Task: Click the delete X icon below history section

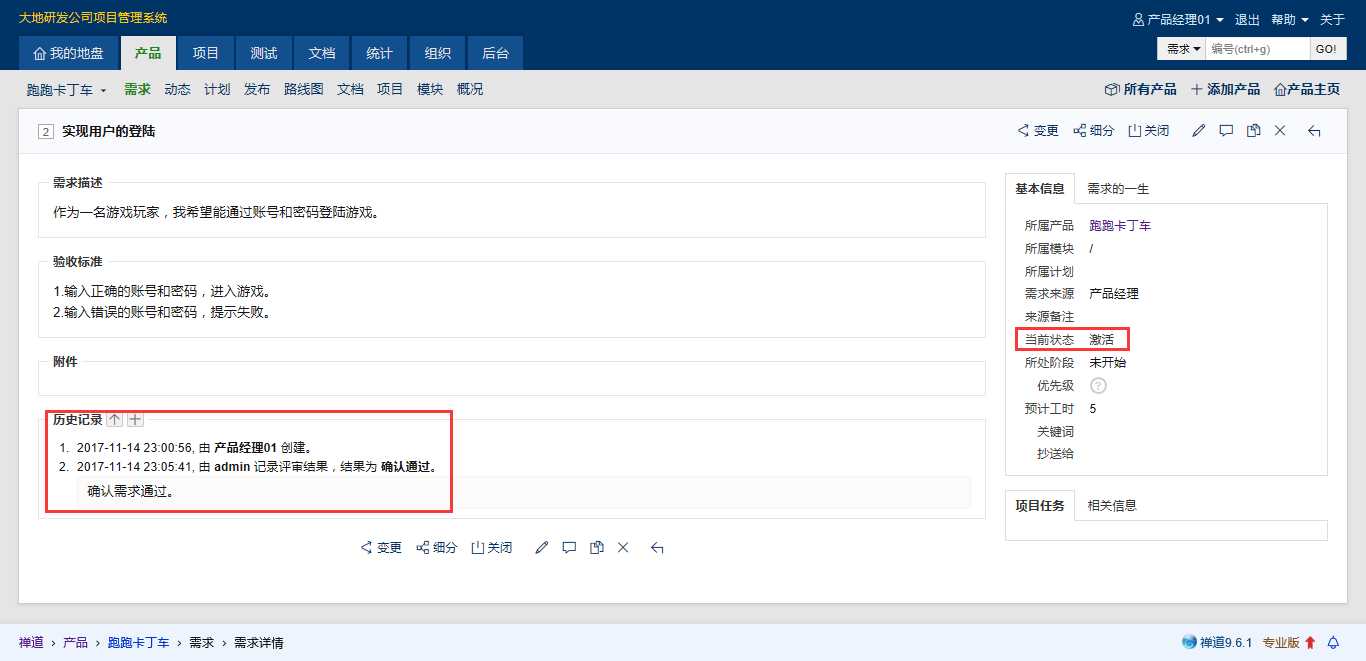Action: [623, 548]
